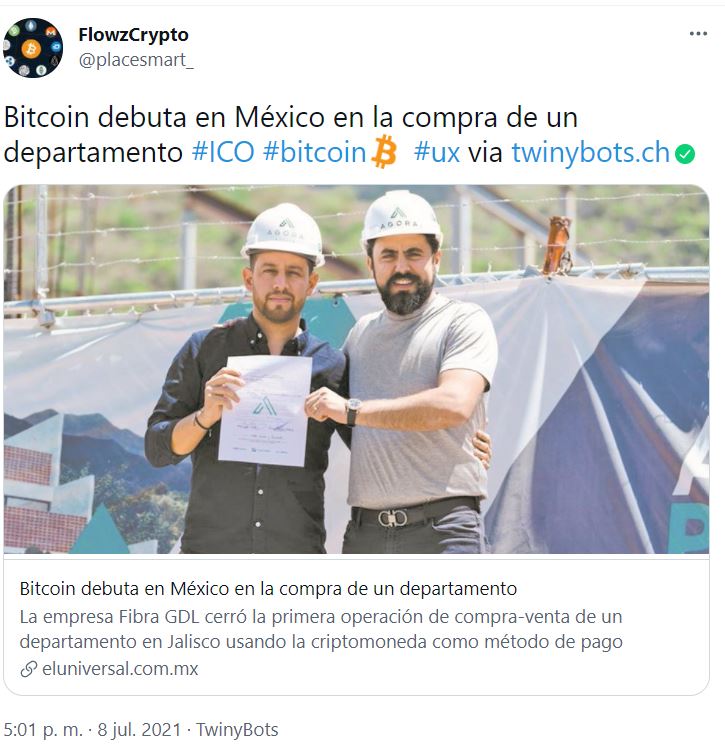Click the green checkmark emoji icon
Image resolution: width=725 pixels, height=747 pixels.
685,154
